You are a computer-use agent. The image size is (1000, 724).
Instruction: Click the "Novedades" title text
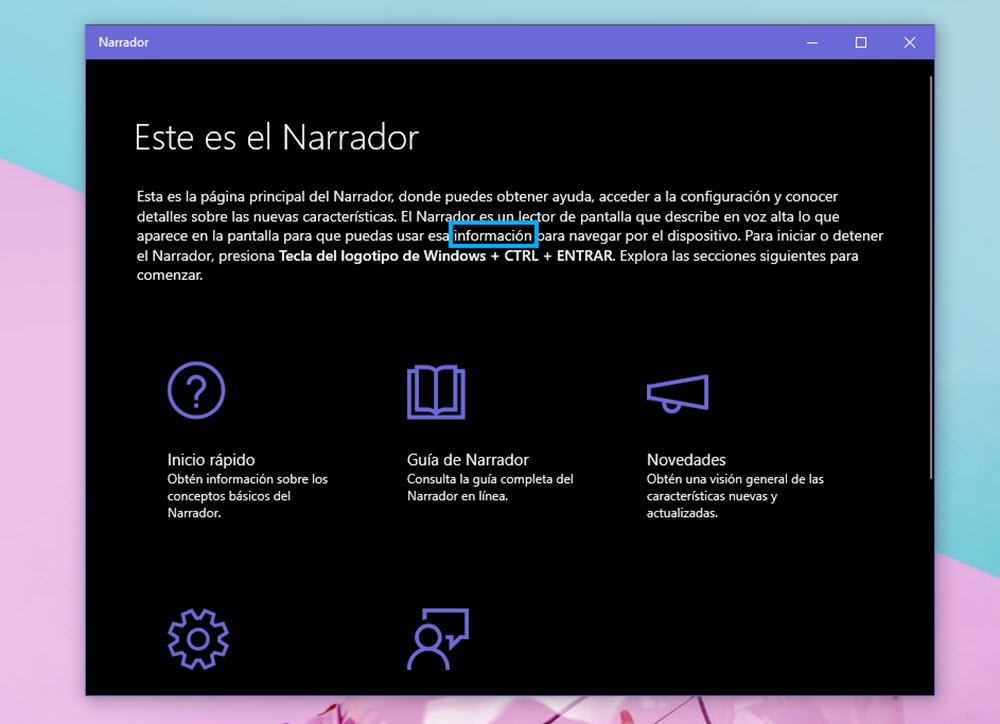[x=686, y=460]
